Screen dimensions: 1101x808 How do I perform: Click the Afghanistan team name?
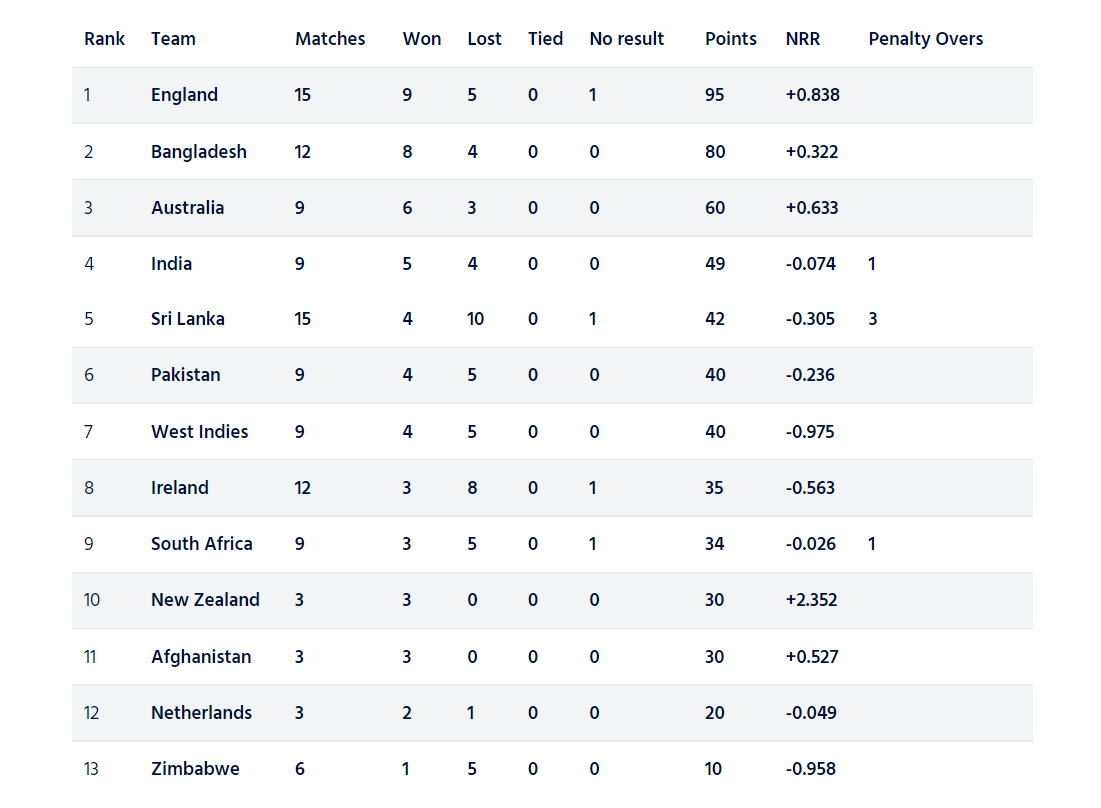(x=201, y=657)
